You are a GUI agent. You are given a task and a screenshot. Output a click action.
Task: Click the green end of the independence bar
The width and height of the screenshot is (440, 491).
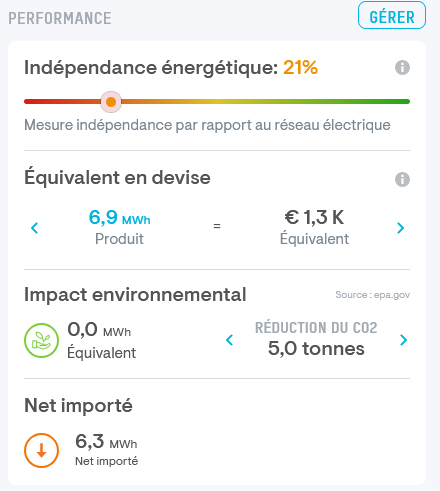point(400,102)
